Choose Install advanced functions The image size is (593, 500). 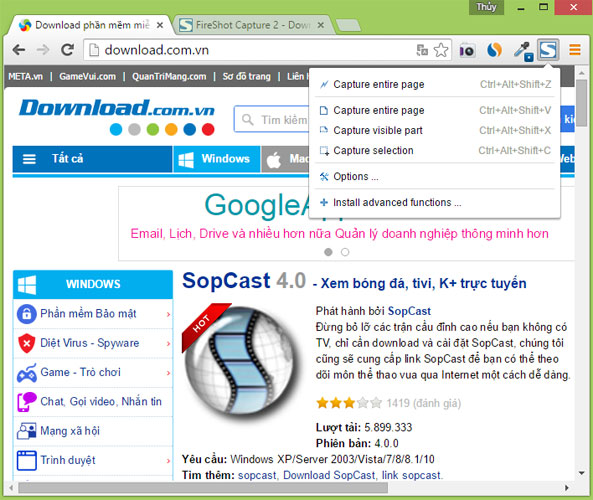(x=435, y=202)
